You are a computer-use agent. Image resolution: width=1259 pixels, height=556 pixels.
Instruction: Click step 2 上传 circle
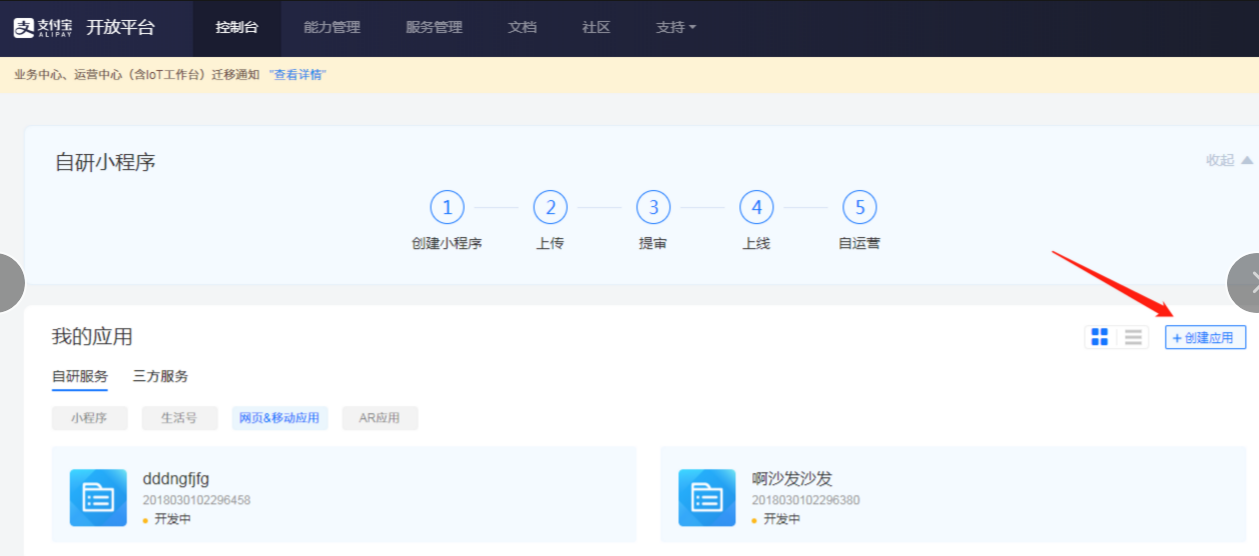click(550, 208)
